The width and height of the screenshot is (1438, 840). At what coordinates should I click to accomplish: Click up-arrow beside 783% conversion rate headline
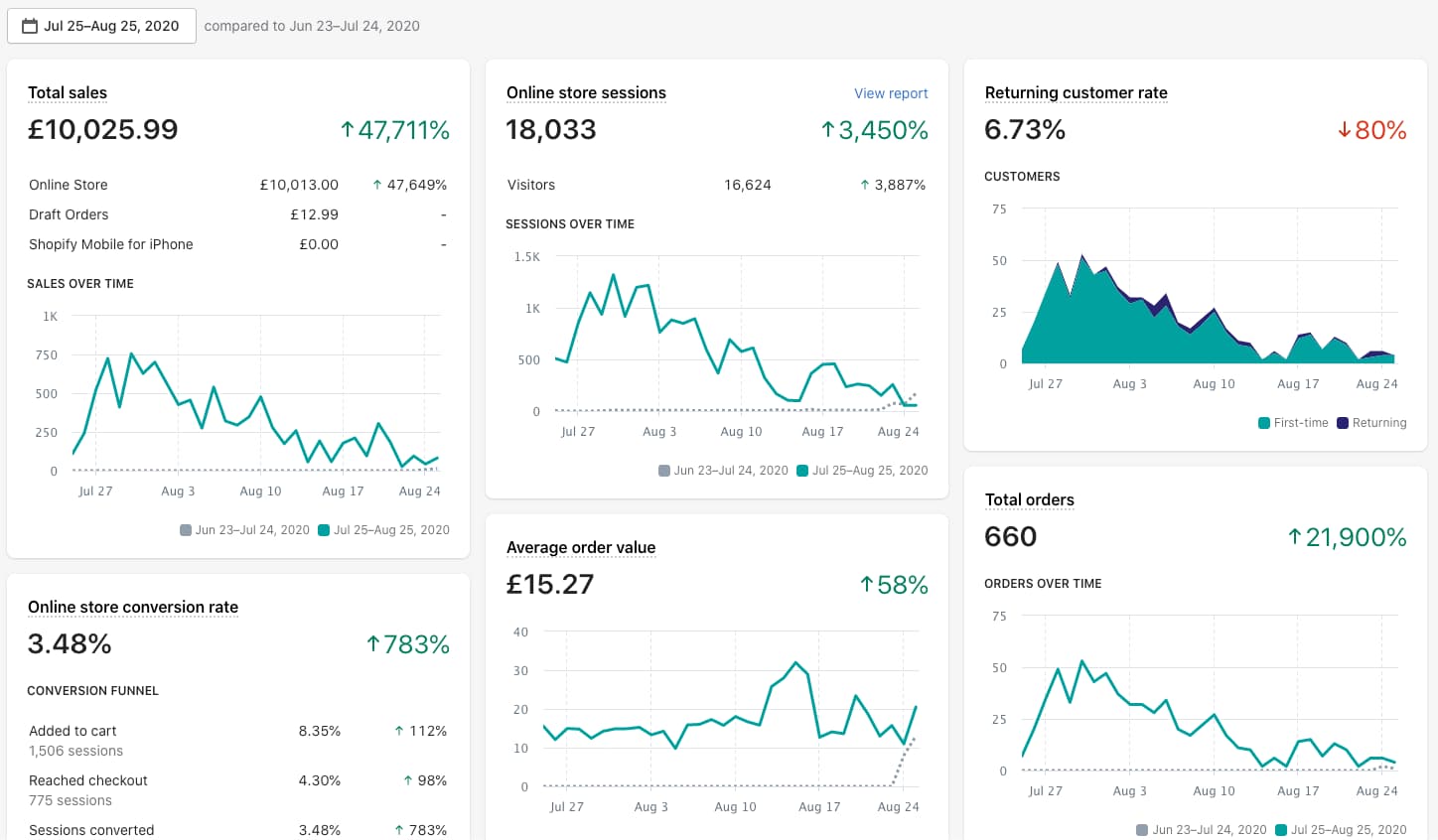pyautogui.click(x=373, y=643)
